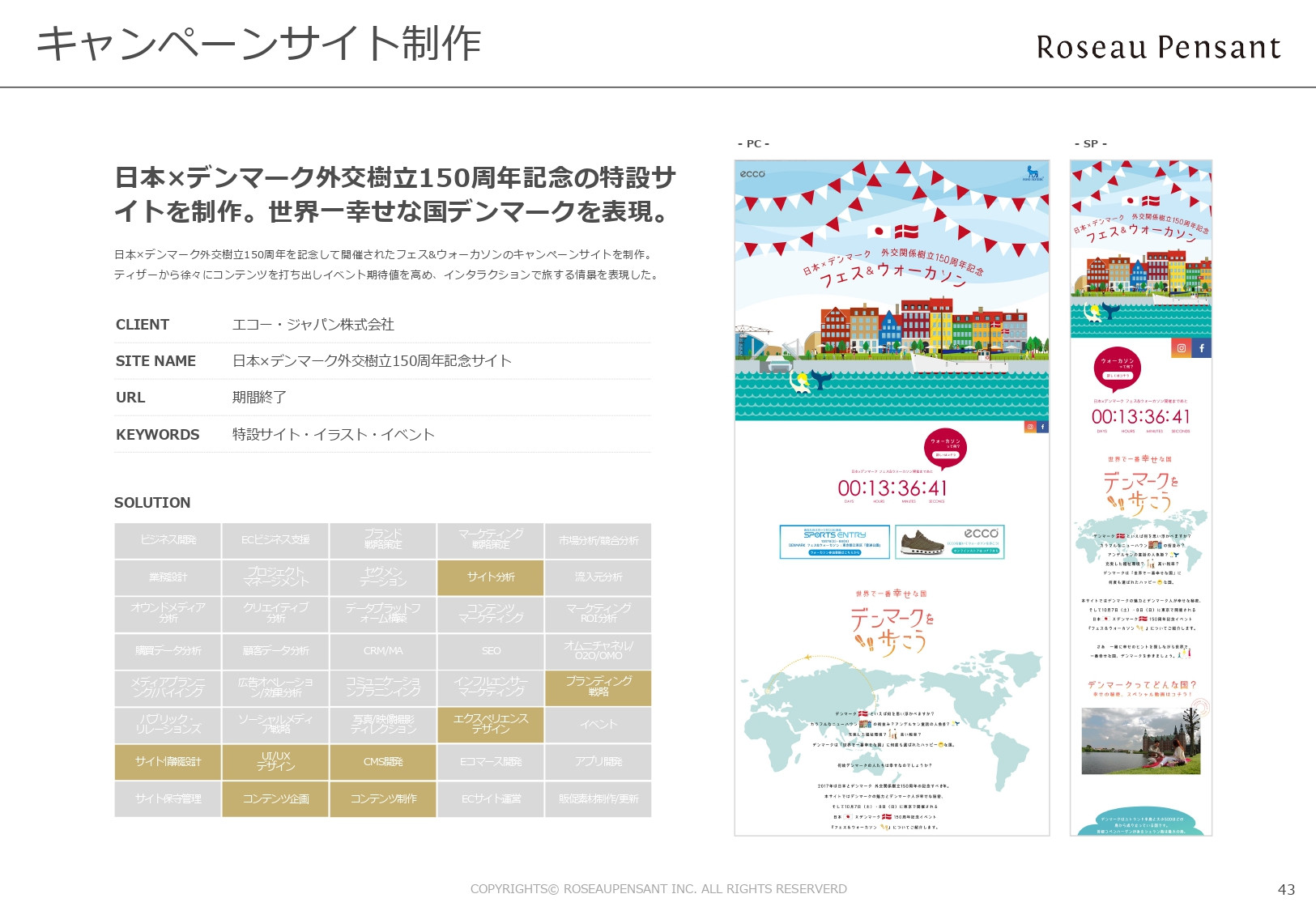Switch to the SP view tab
The image size is (1316, 911).
tap(1092, 143)
